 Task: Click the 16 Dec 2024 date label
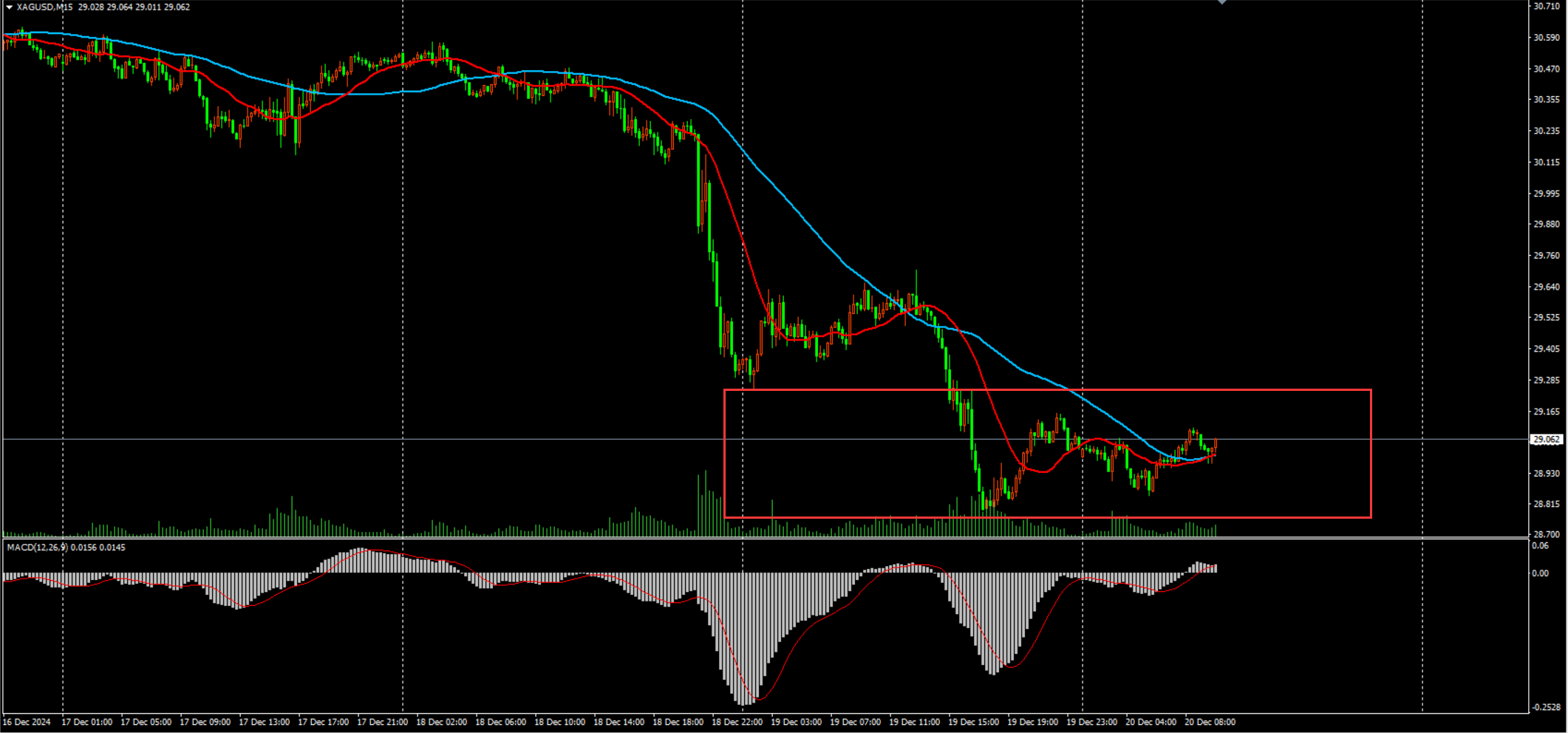pyautogui.click(x=27, y=723)
